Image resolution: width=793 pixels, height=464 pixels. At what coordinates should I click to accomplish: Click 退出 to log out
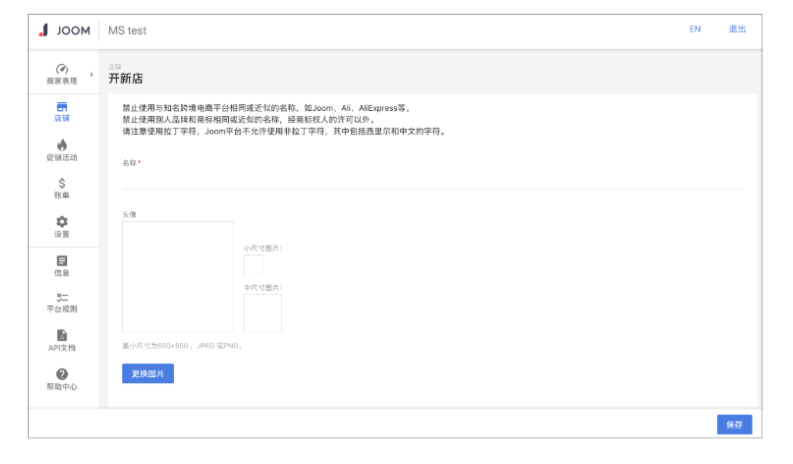tap(737, 29)
